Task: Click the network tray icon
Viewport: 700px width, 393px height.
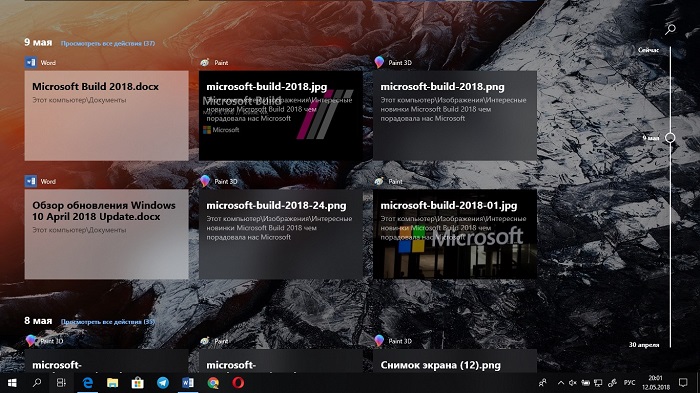Action: pos(598,383)
